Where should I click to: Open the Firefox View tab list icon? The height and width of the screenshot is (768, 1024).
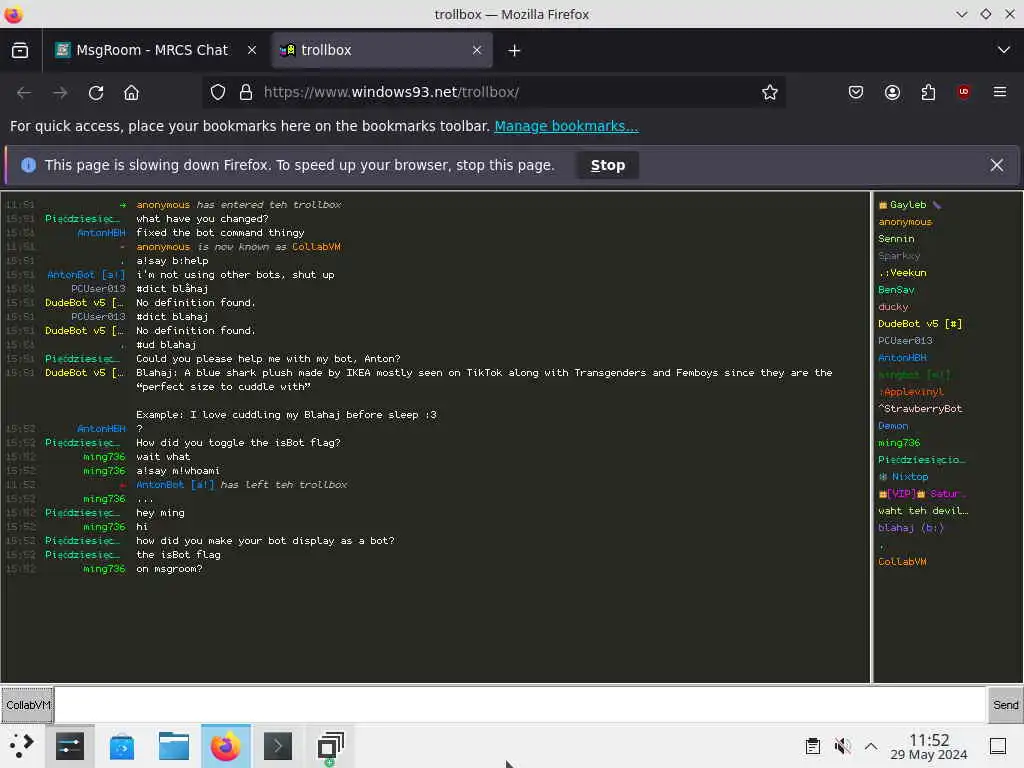tap(20, 50)
